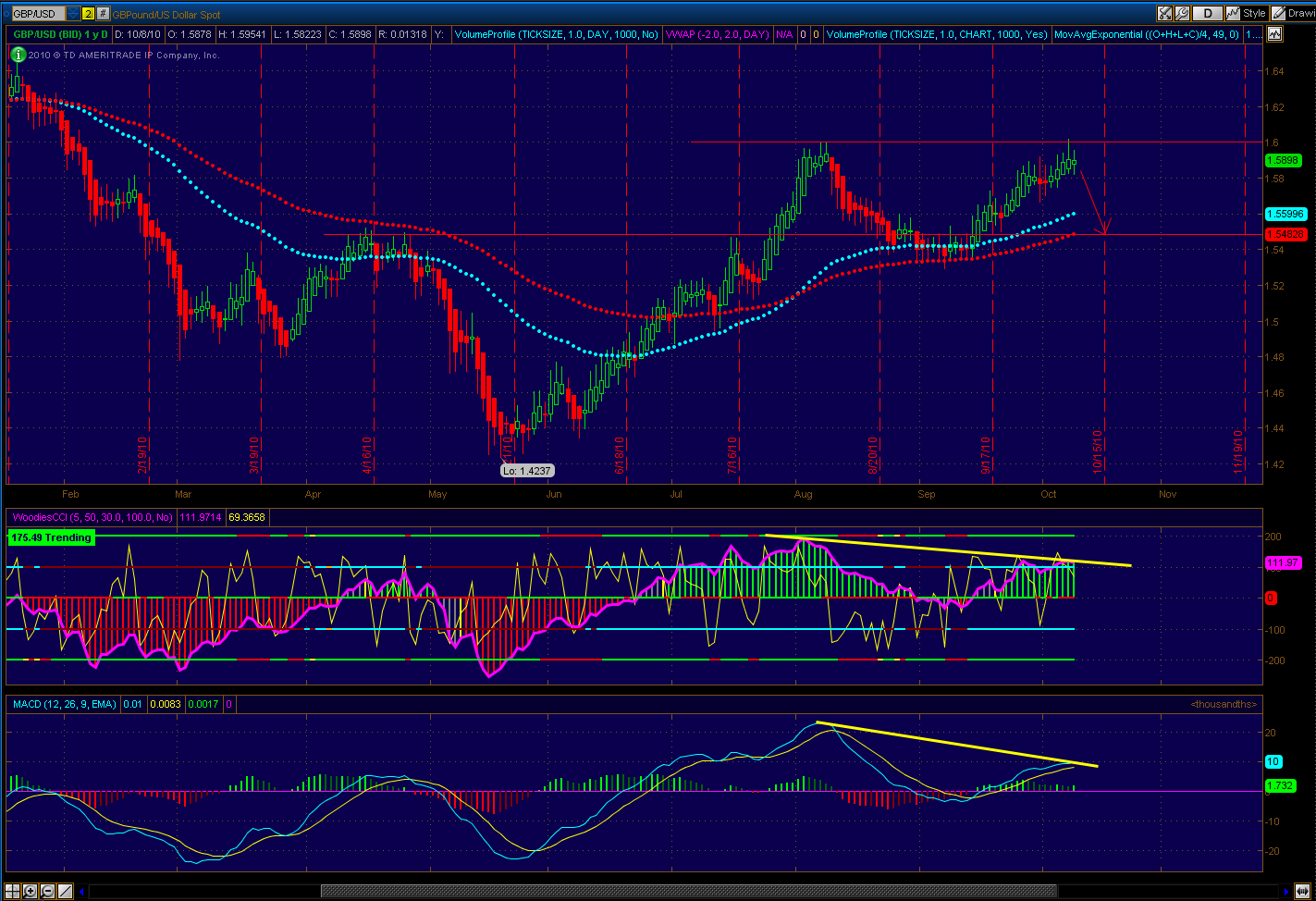Screen dimensions: 1316x901
Task: Open the Drawings menu with pencil icon
Action: point(1293,13)
